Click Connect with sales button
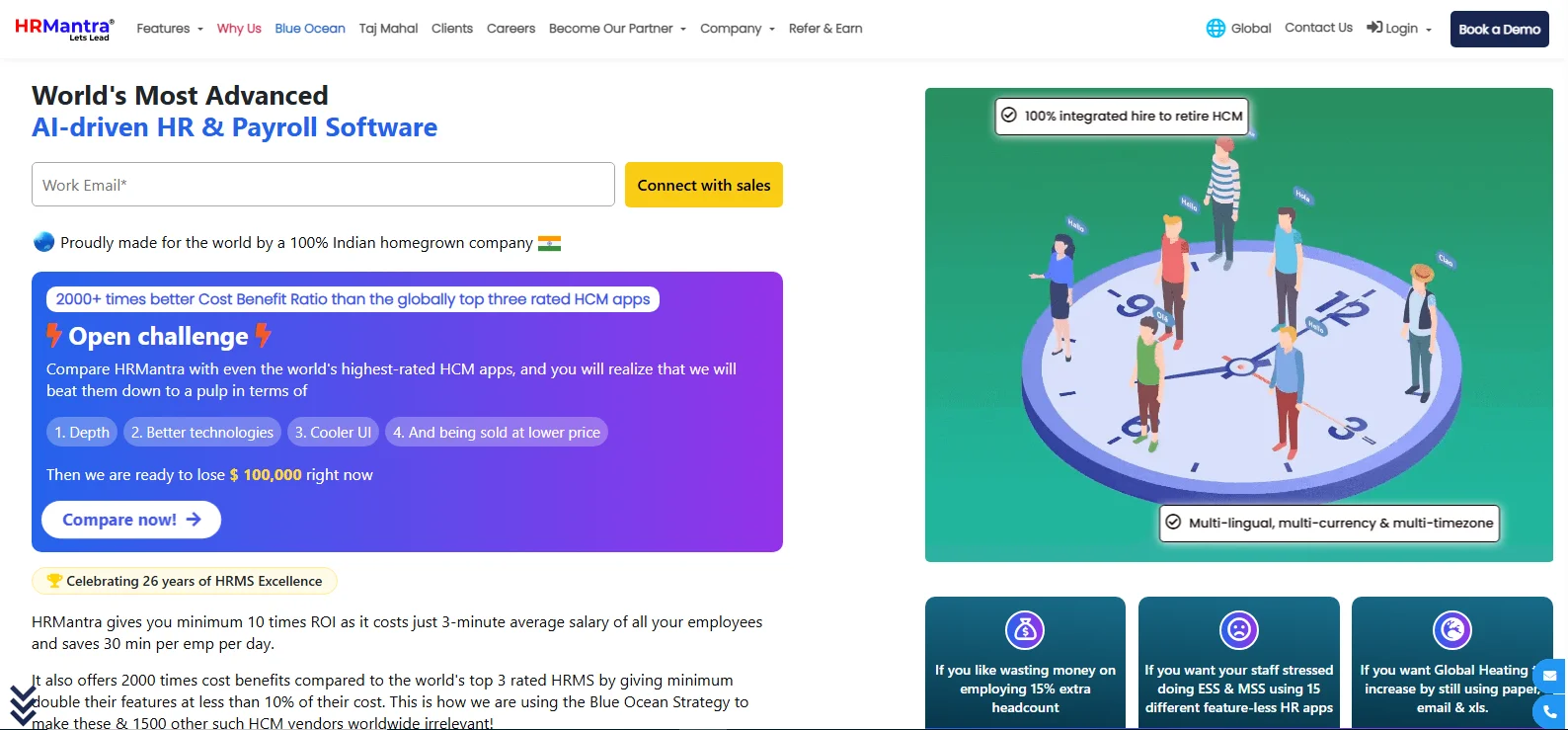This screenshot has height=730, width=1568. [704, 185]
